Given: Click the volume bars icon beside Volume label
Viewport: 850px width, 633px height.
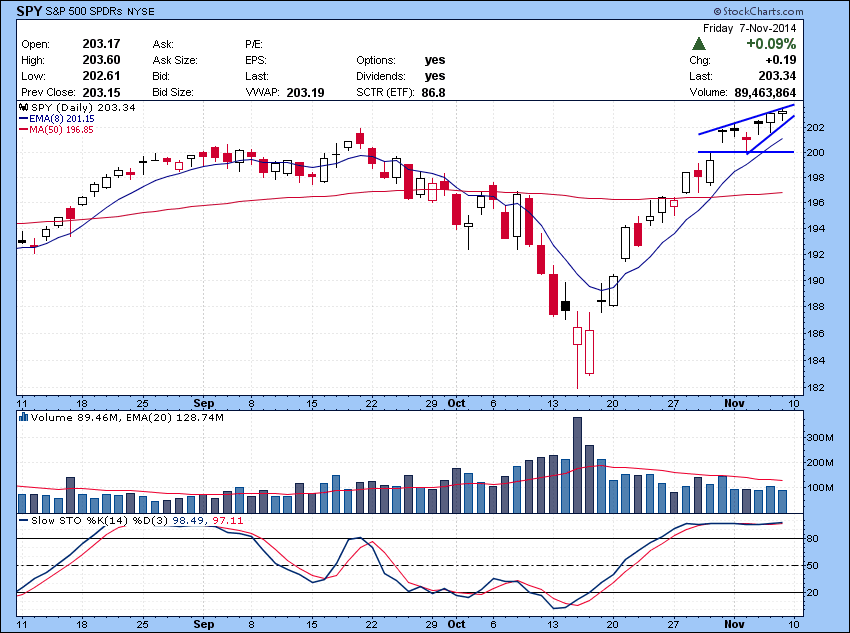Looking at the screenshot, I should [24, 417].
